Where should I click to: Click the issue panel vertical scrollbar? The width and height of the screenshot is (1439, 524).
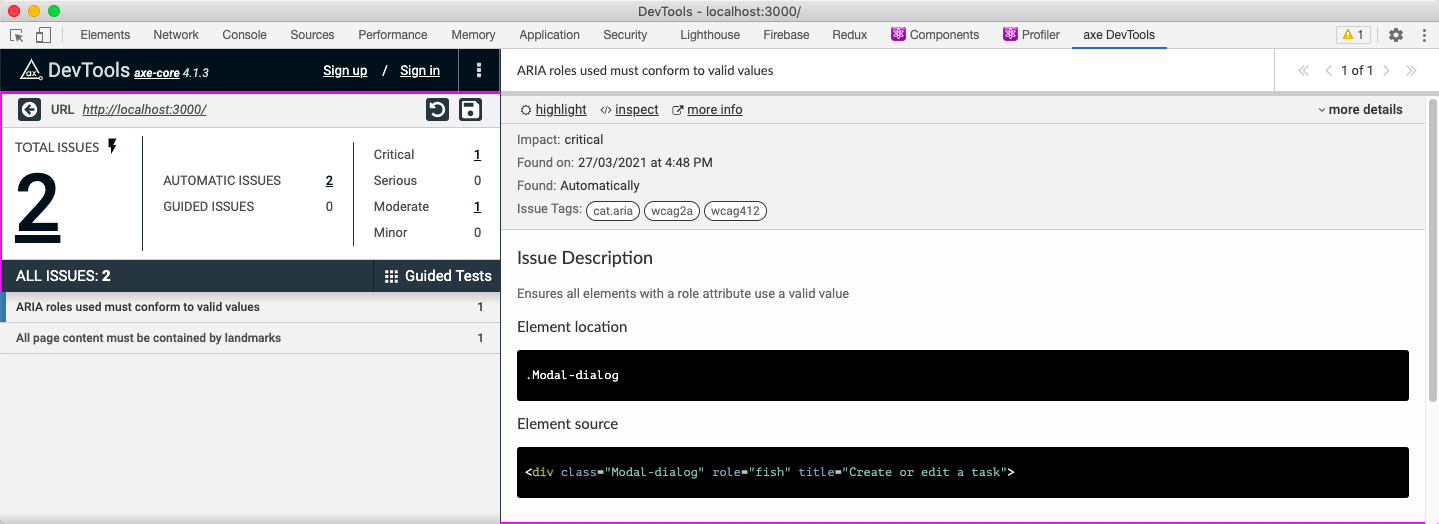(1432, 250)
